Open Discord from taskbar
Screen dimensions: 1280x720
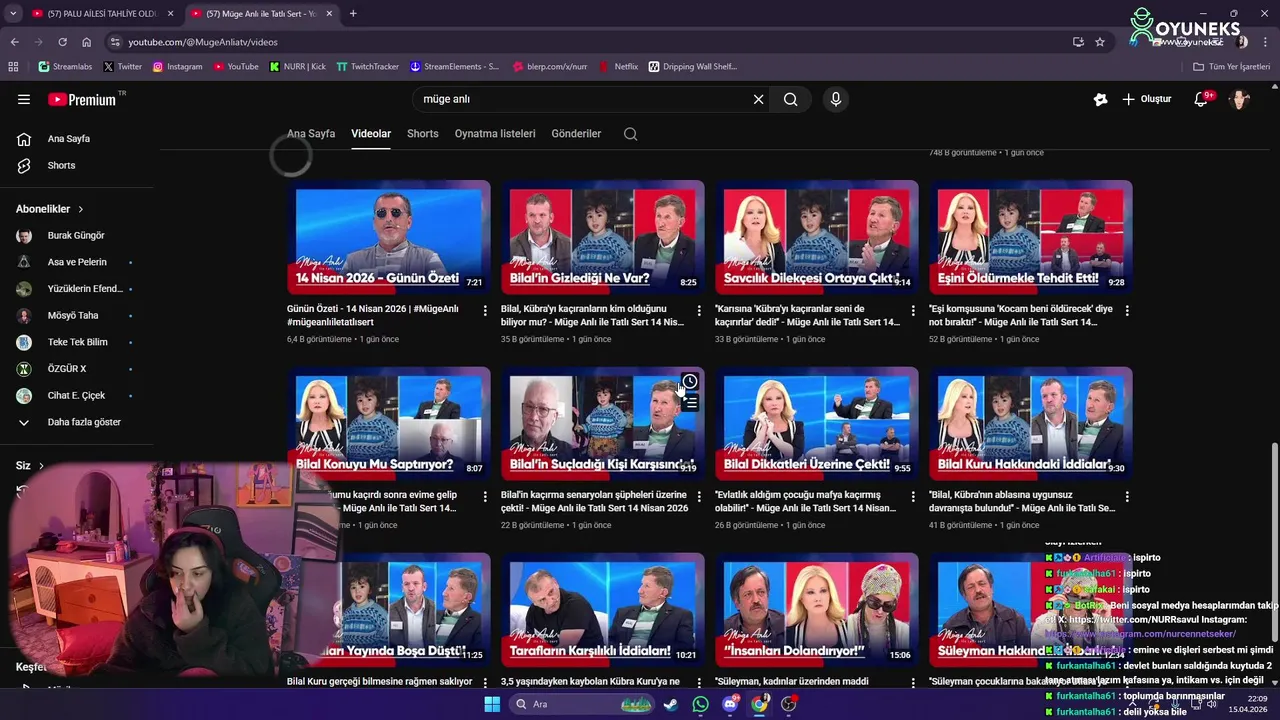click(730, 704)
